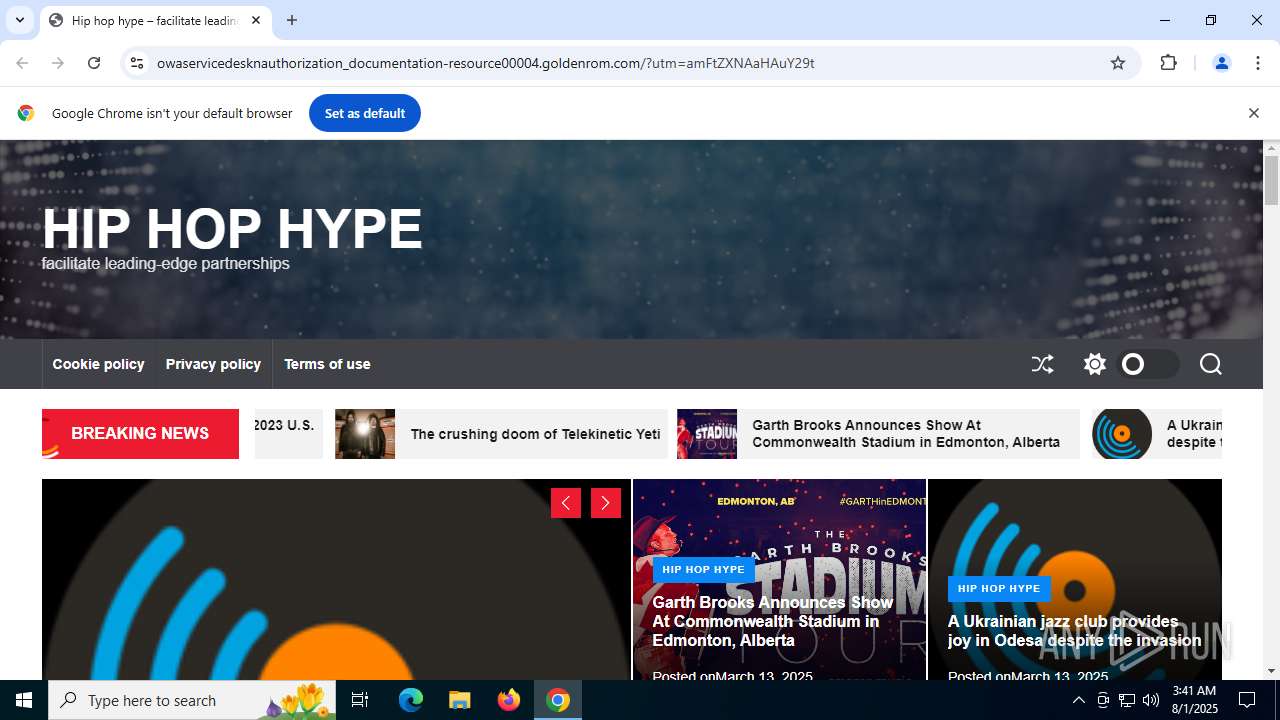
Task: Click the browser forward arrow
Action: tap(58, 63)
